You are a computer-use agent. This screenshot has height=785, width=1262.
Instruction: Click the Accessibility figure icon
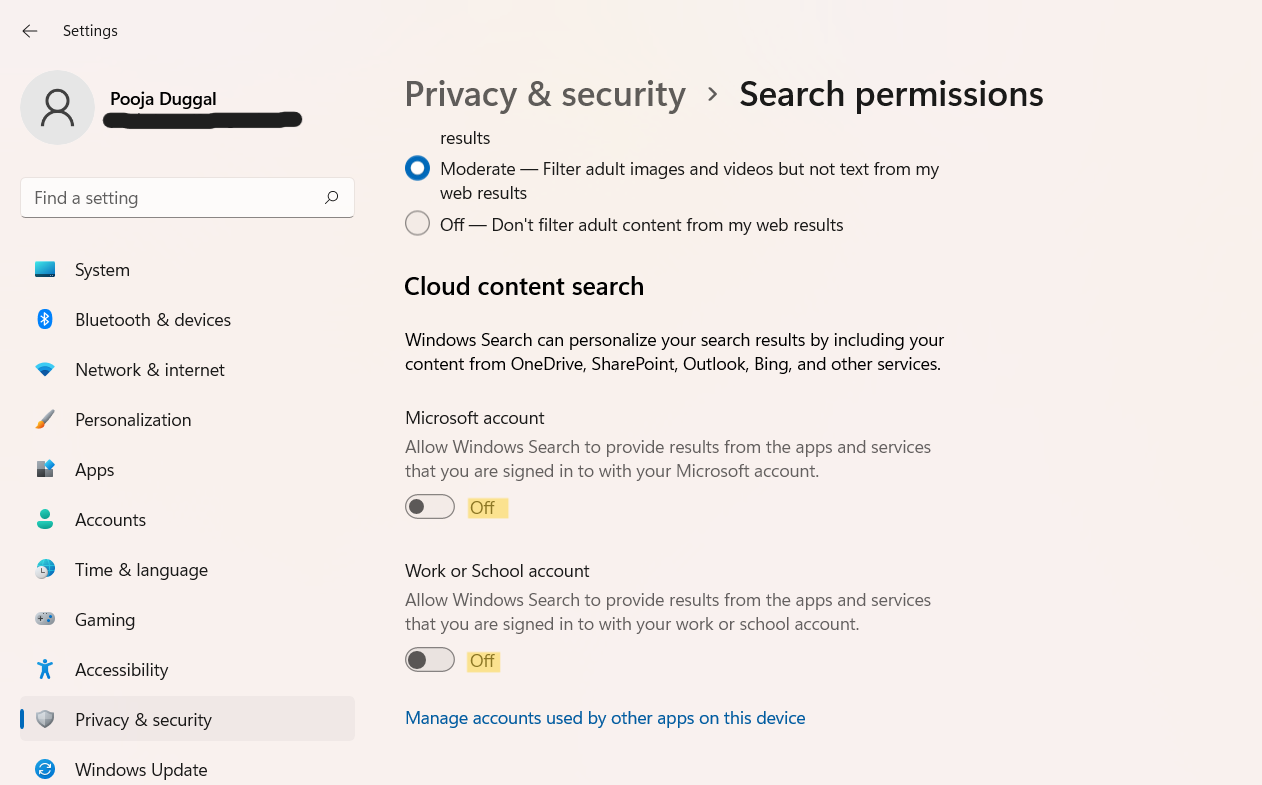(45, 670)
